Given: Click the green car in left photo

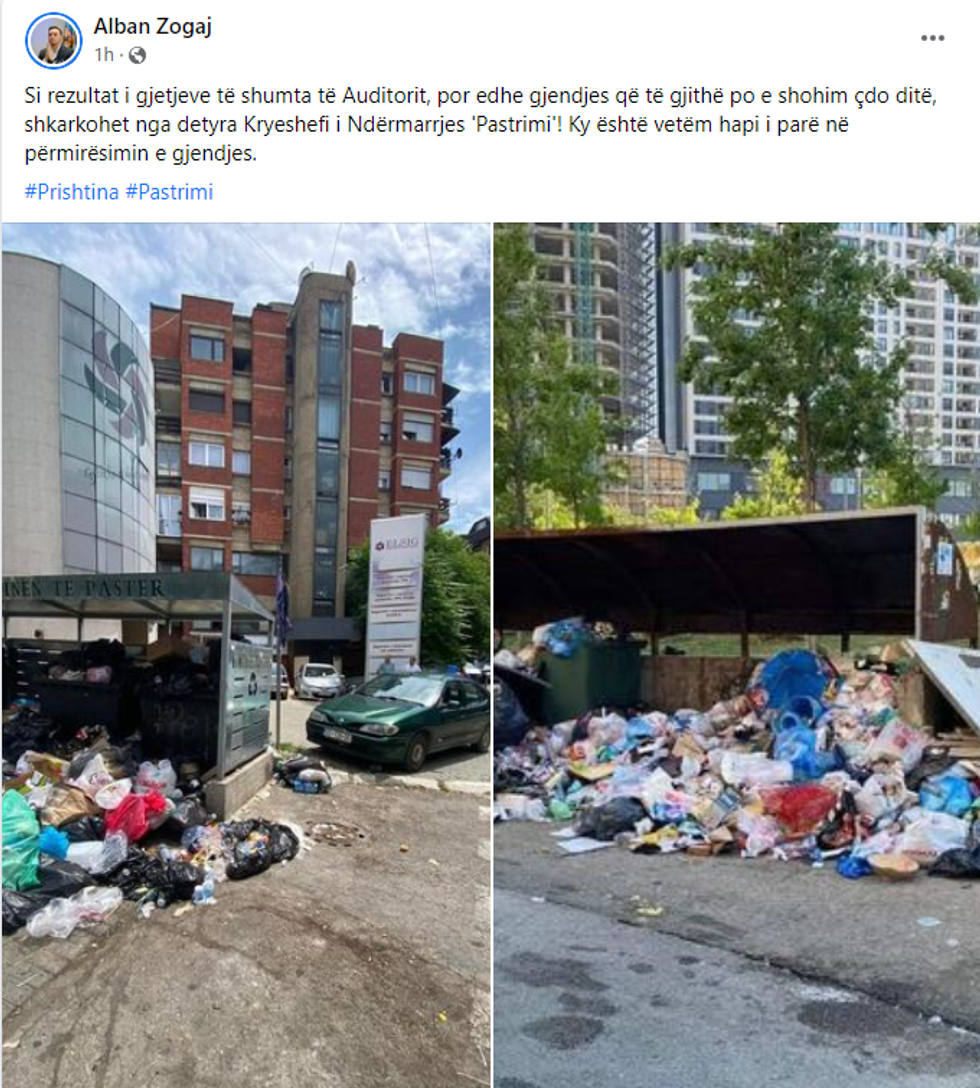Looking at the screenshot, I should [x=398, y=719].
